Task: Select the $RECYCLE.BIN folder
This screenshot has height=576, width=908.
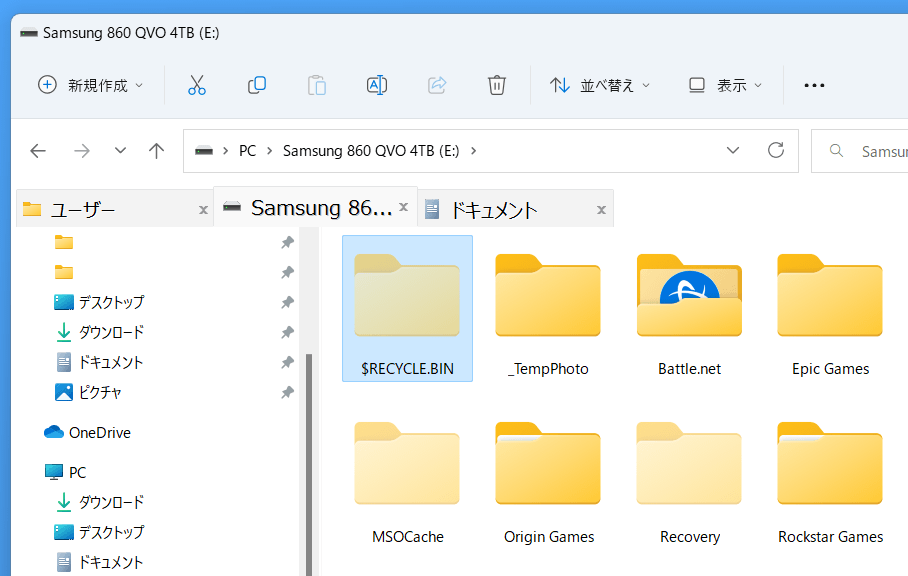Action: [x=407, y=309]
